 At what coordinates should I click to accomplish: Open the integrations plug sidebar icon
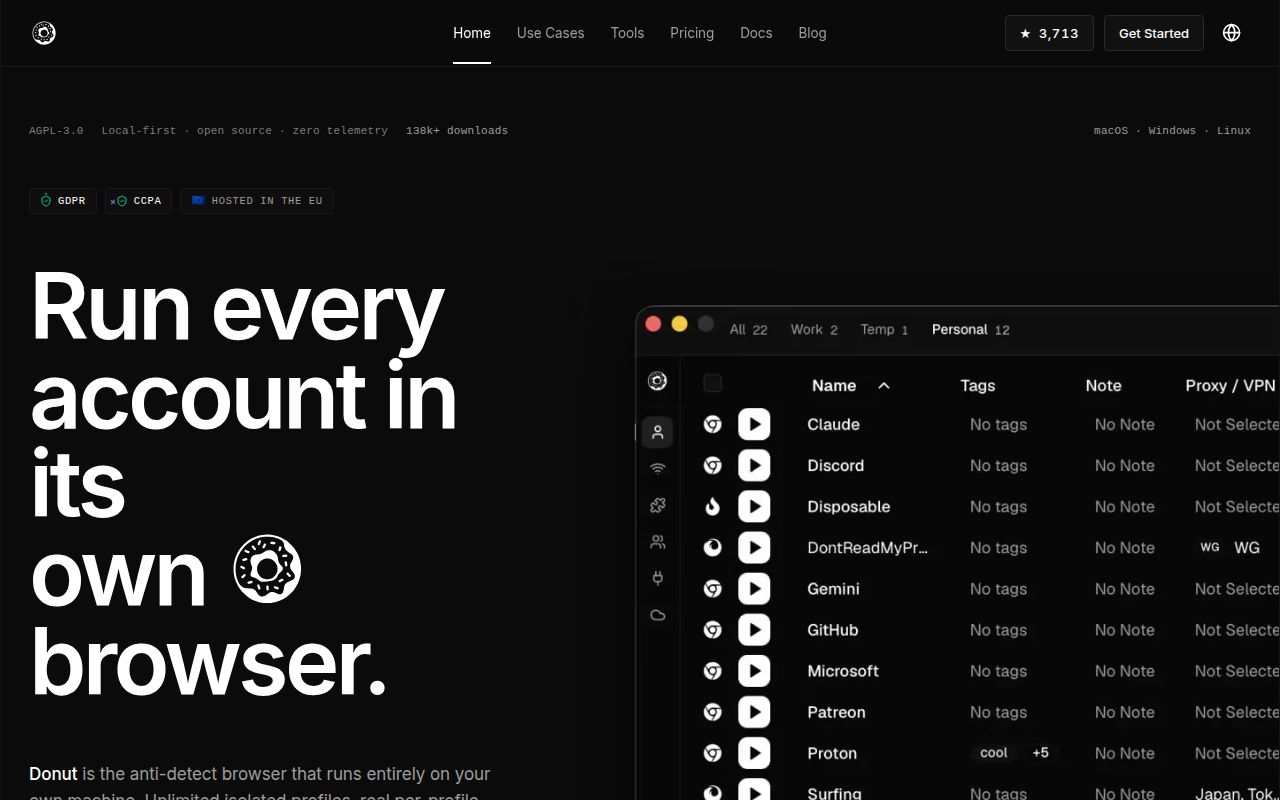pos(657,578)
